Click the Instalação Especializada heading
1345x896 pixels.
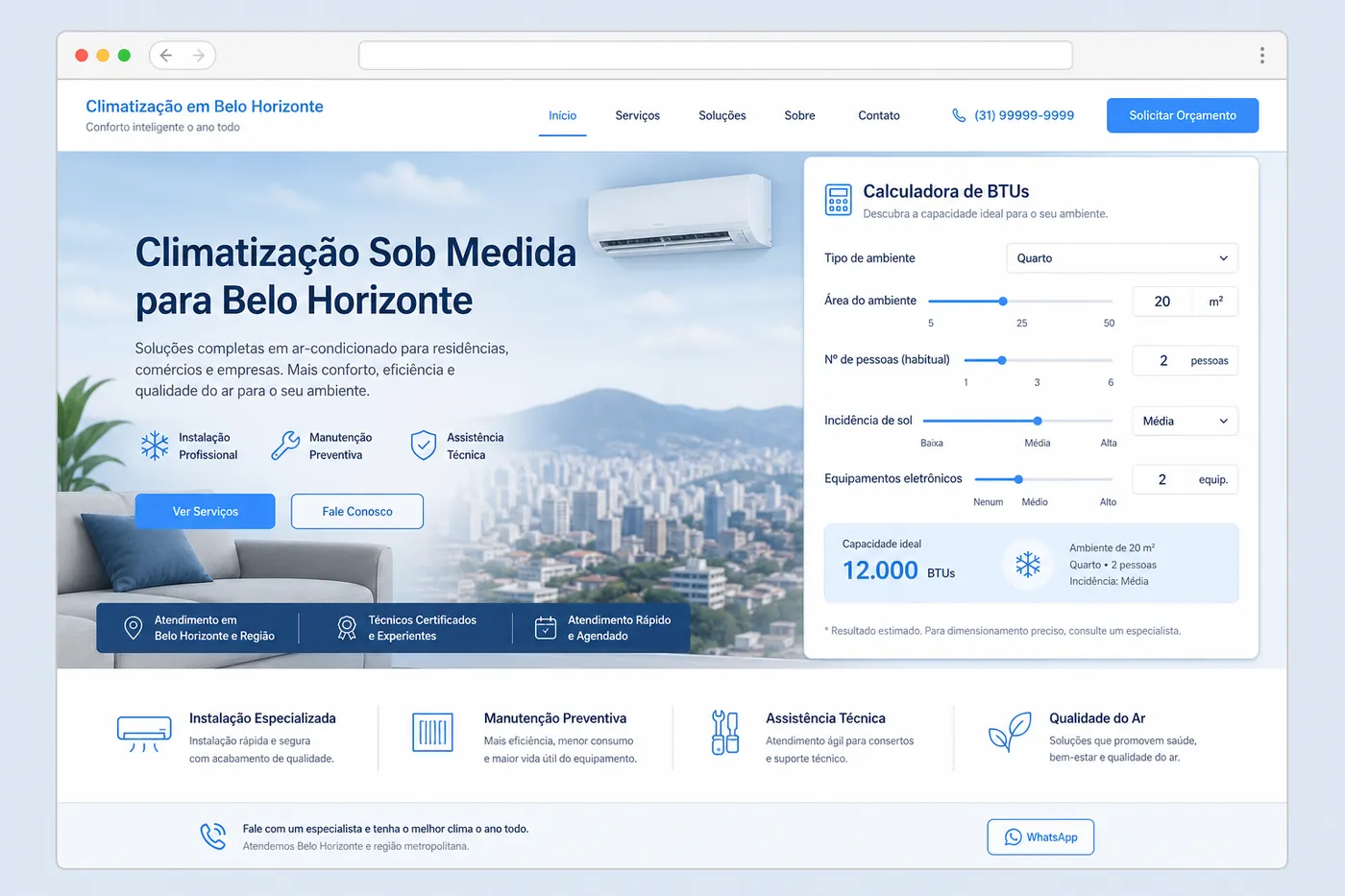point(262,718)
